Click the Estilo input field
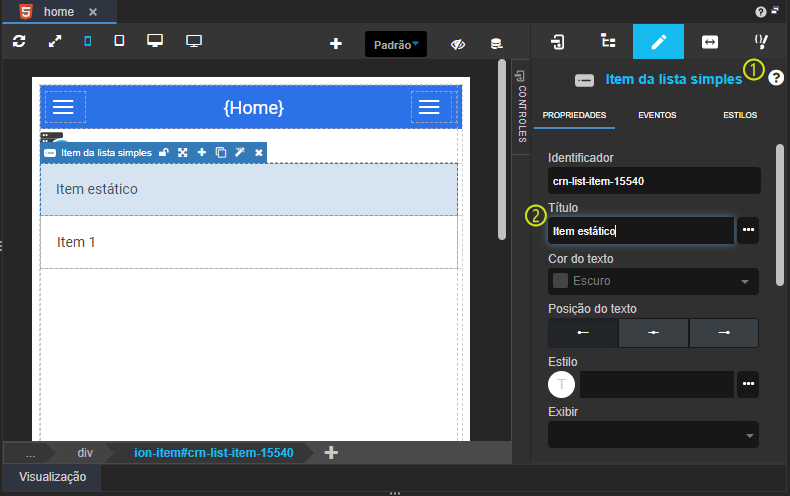The width and height of the screenshot is (790, 496). [x=657, y=385]
